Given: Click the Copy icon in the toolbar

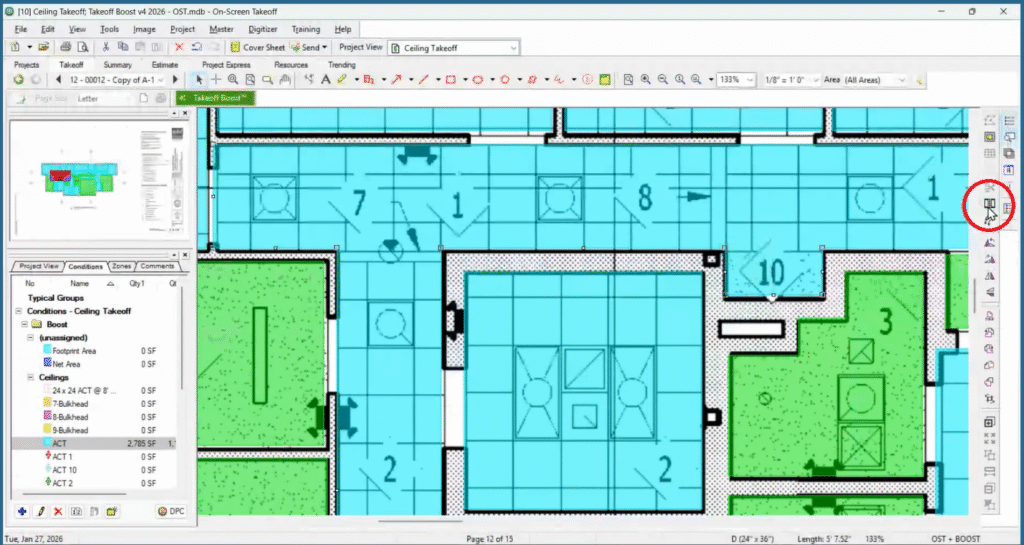Looking at the screenshot, I should point(123,47).
